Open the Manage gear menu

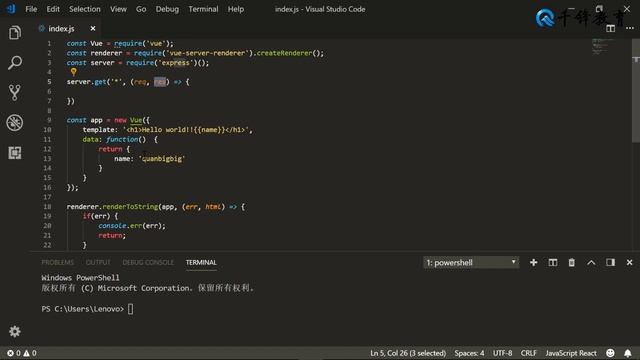[x=15, y=331]
